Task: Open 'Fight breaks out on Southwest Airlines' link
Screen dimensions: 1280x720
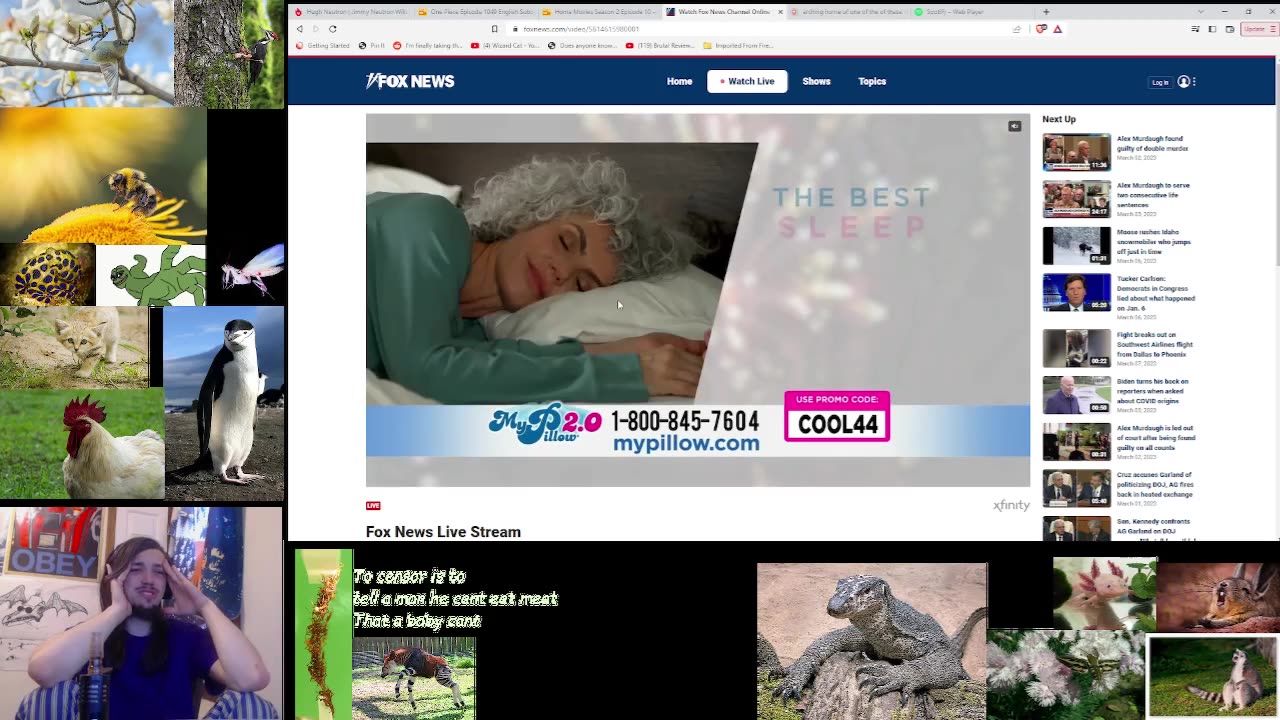Action: 1154,345
